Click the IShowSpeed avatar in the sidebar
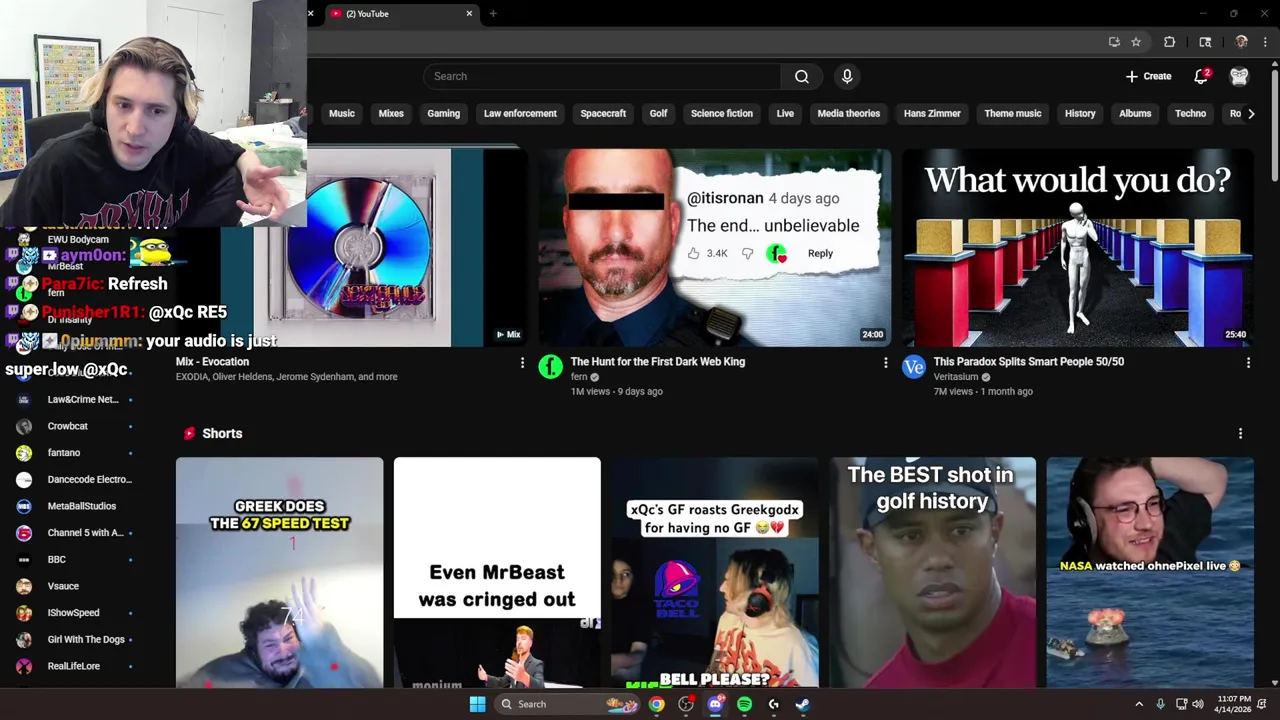1280x720 pixels. coord(24,613)
